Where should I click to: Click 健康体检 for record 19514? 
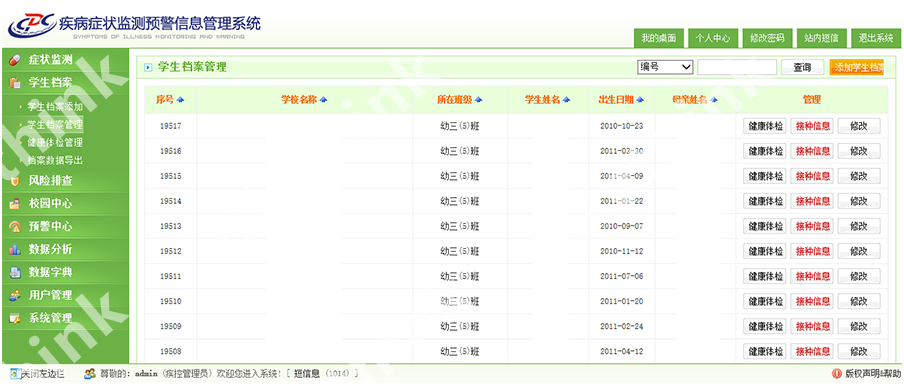point(765,201)
